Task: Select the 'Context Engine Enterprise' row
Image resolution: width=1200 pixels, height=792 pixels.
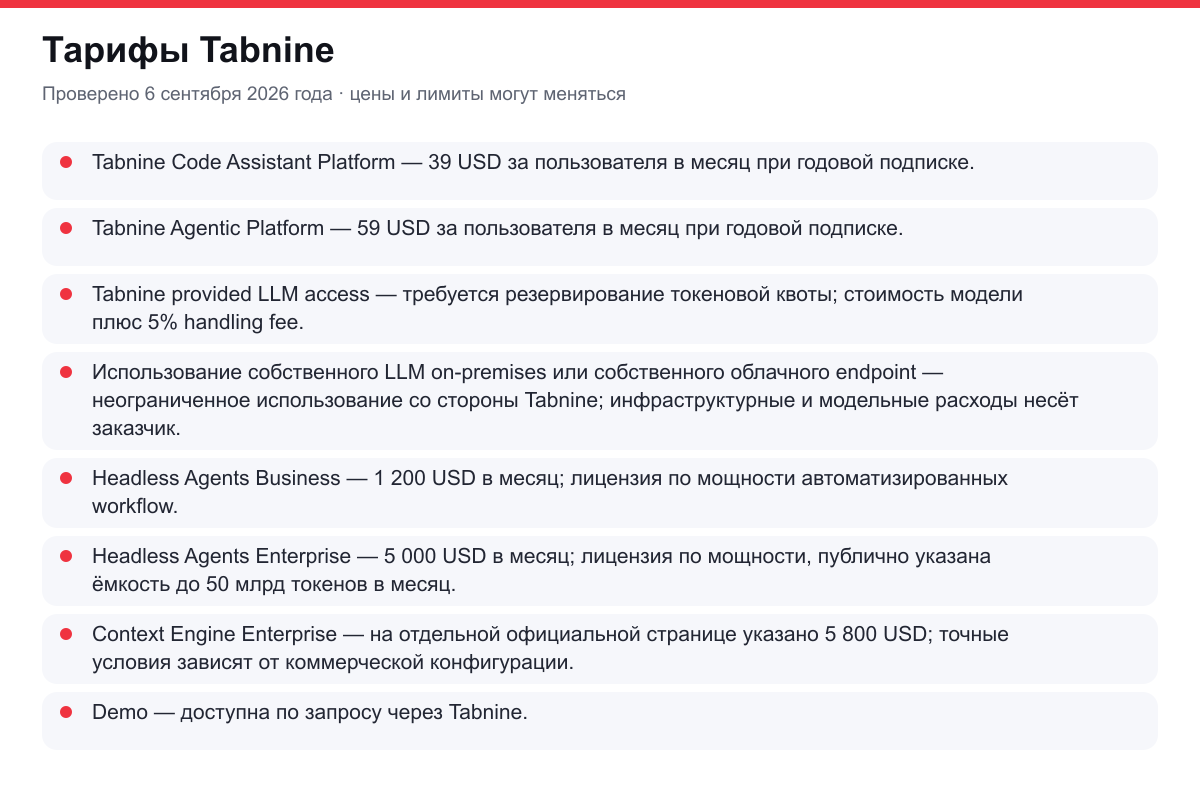Action: [600, 649]
